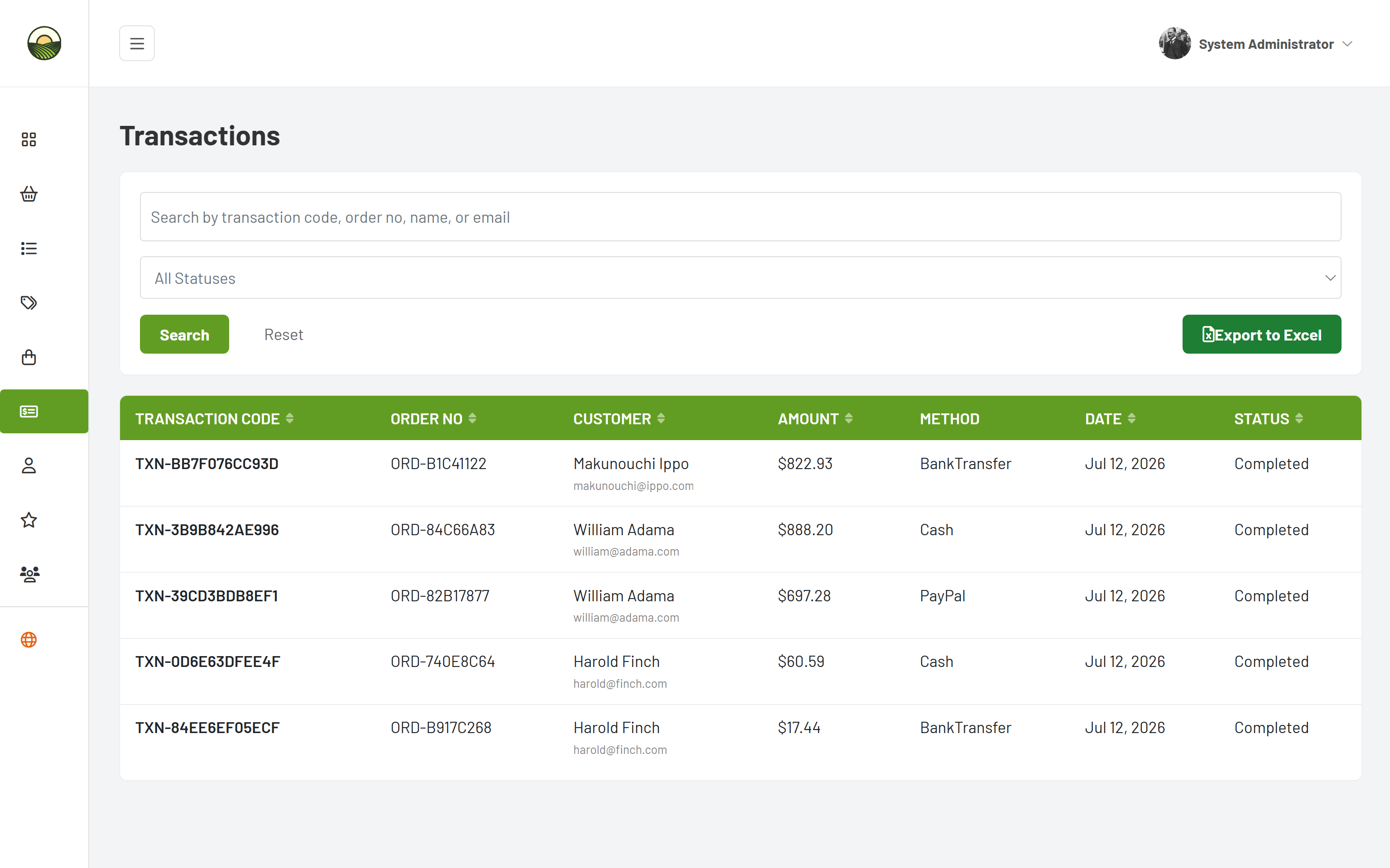The width and height of the screenshot is (1390, 868).
Task: Click order number ORD-B1C41122
Action: [x=438, y=464]
